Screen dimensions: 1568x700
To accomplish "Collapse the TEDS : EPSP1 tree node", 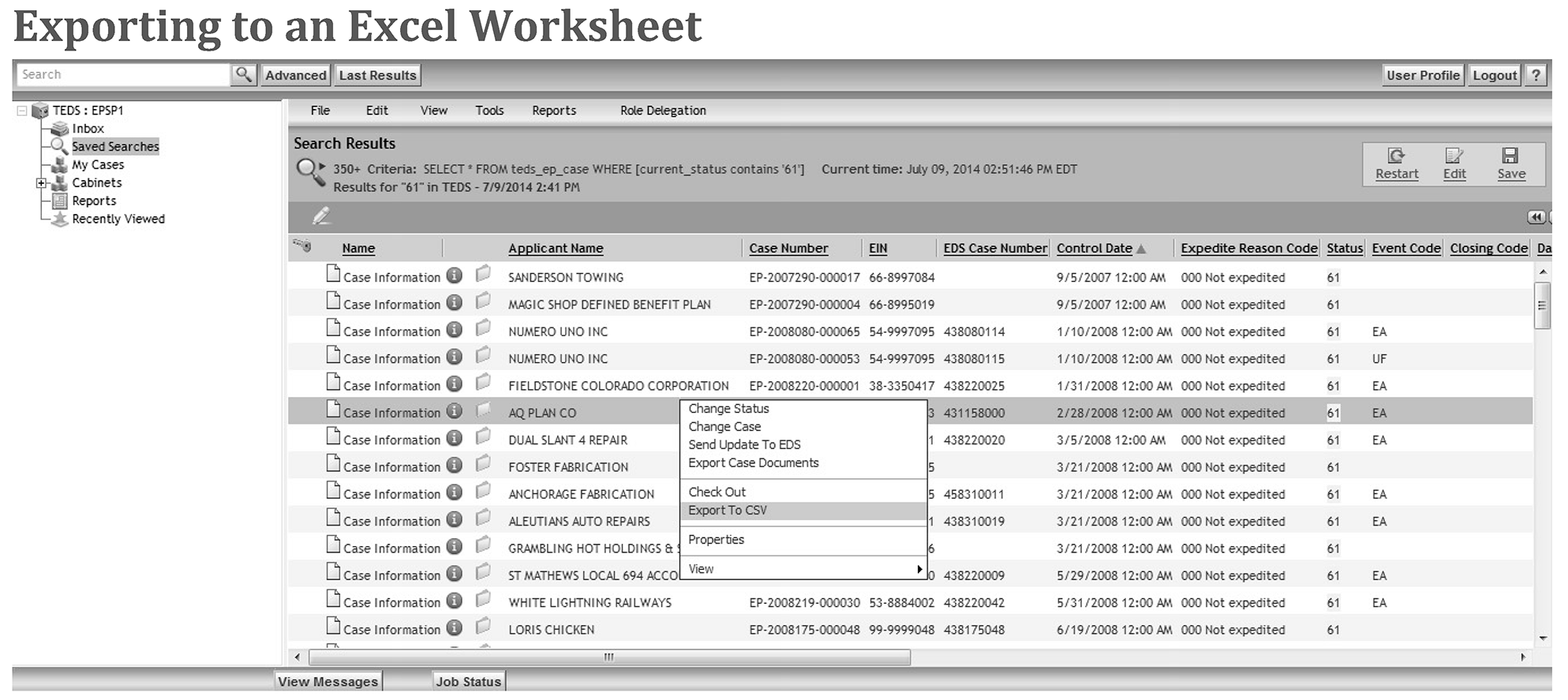I will [x=22, y=110].
